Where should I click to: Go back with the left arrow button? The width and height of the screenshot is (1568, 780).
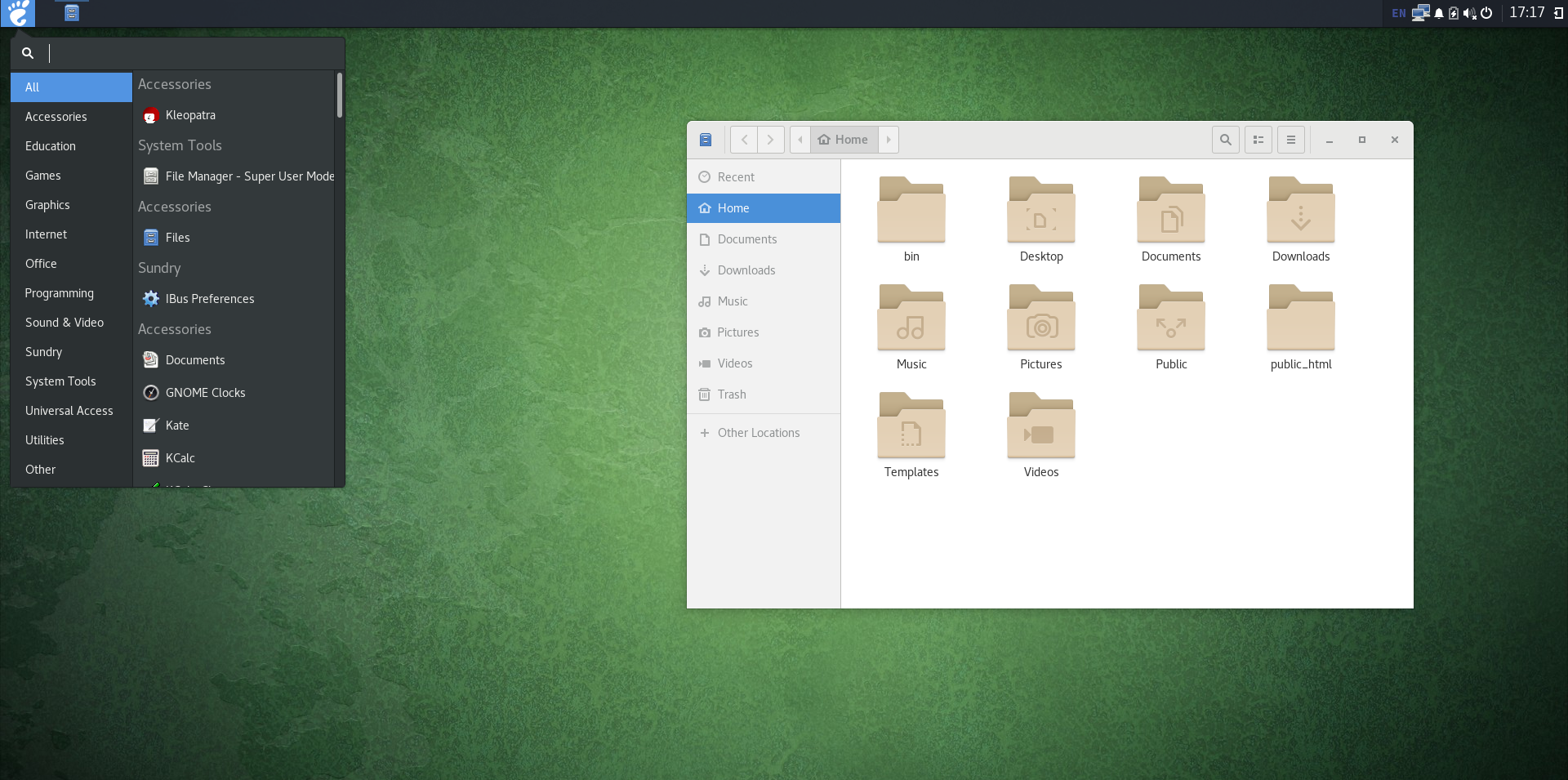pyautogui.click(x=744, y=140)
